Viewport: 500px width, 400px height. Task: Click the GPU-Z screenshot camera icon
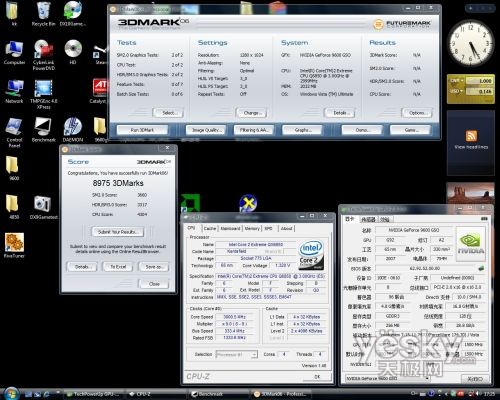[484, 219]
